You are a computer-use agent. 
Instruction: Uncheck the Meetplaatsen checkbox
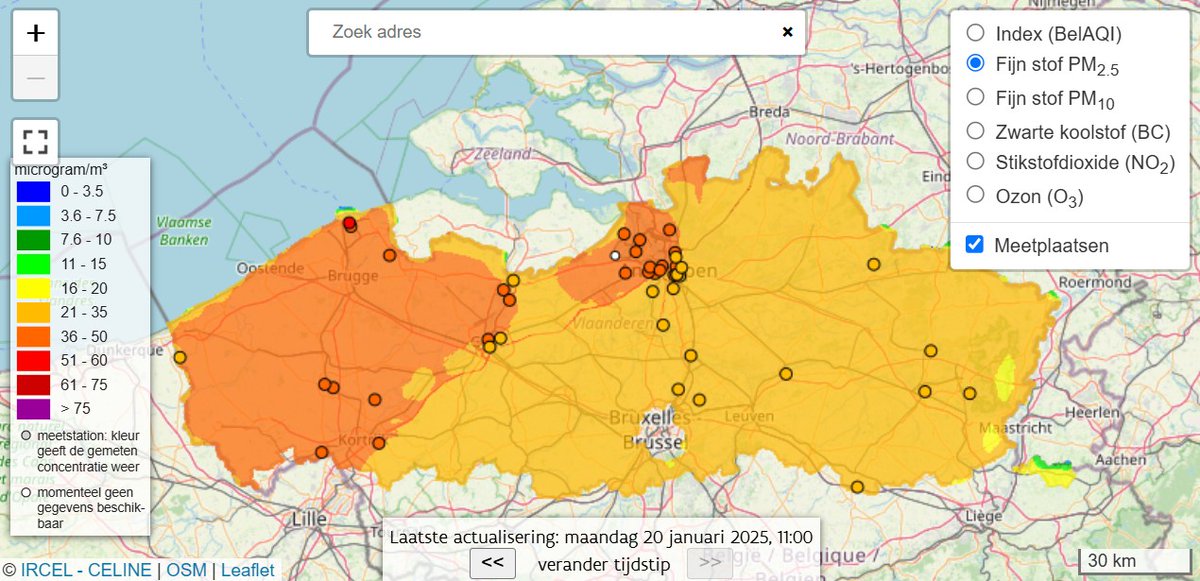(x=975, y=245)
